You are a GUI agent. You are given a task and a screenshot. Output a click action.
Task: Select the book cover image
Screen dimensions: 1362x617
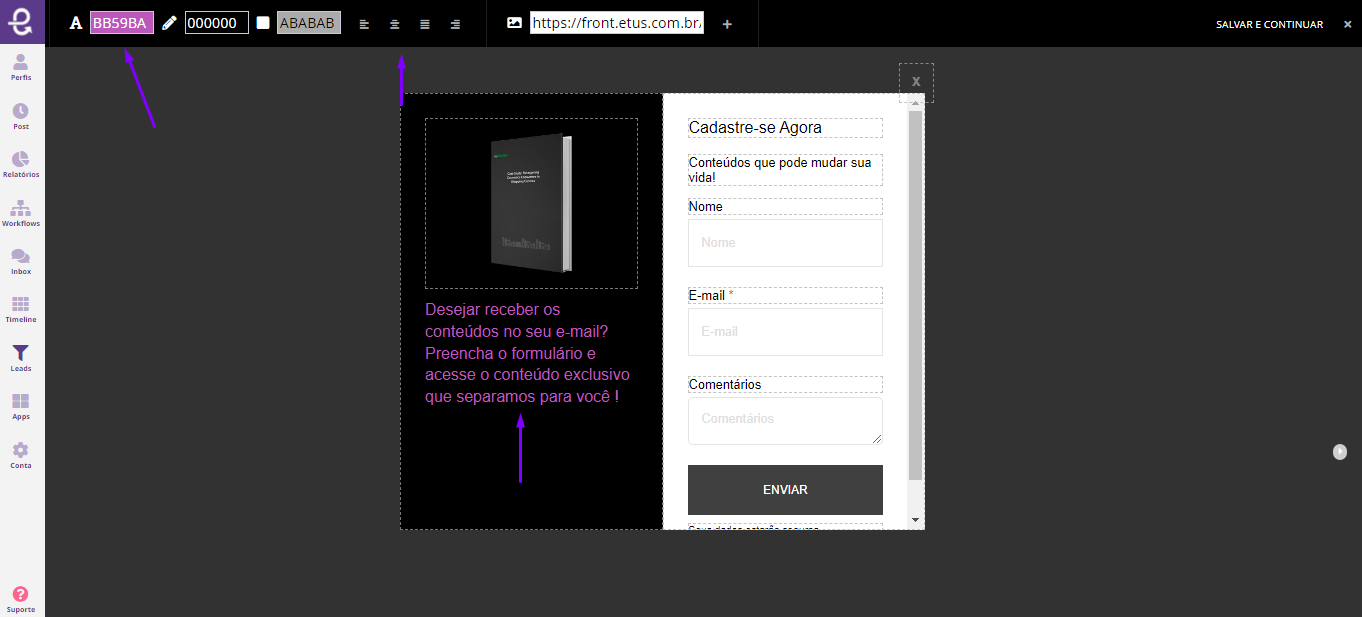[x=531, y=204]
